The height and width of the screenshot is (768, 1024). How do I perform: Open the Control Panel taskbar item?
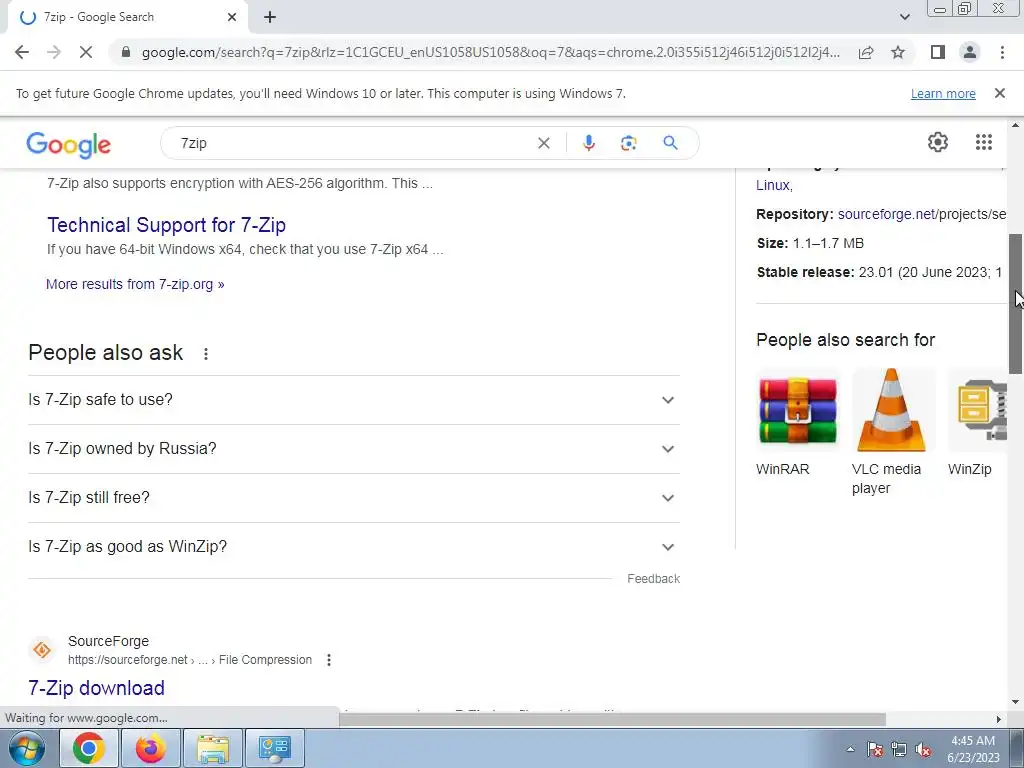coord(274,748)
